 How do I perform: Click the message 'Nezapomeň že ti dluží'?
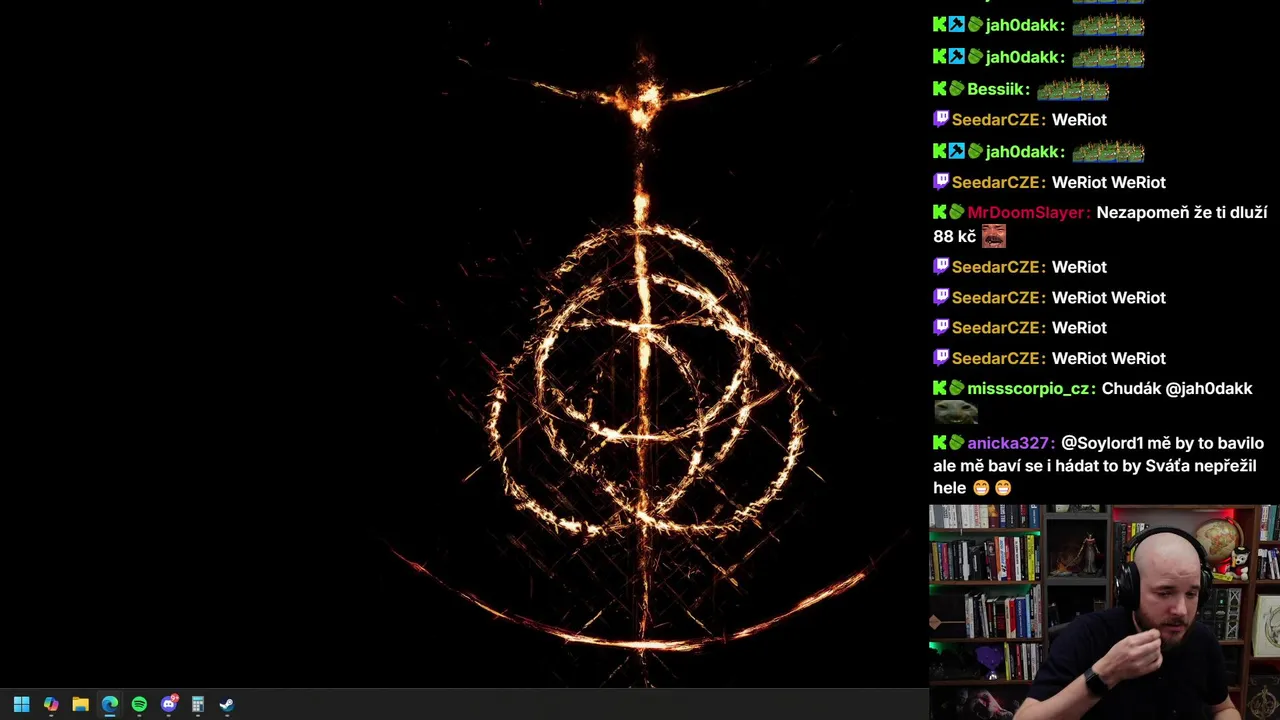coord(1182,212)
